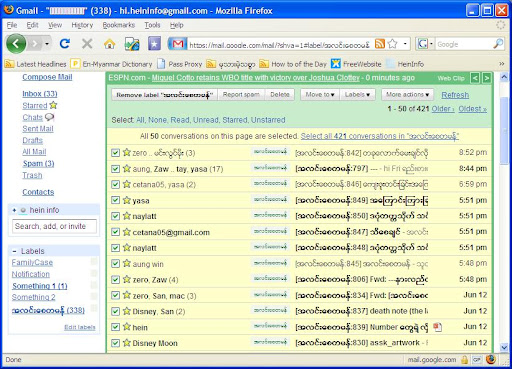Image resolution: width=512 pixels, height=369 pixels.
Task: Open the Move to dropdown
Action: [x=320, y=95]
